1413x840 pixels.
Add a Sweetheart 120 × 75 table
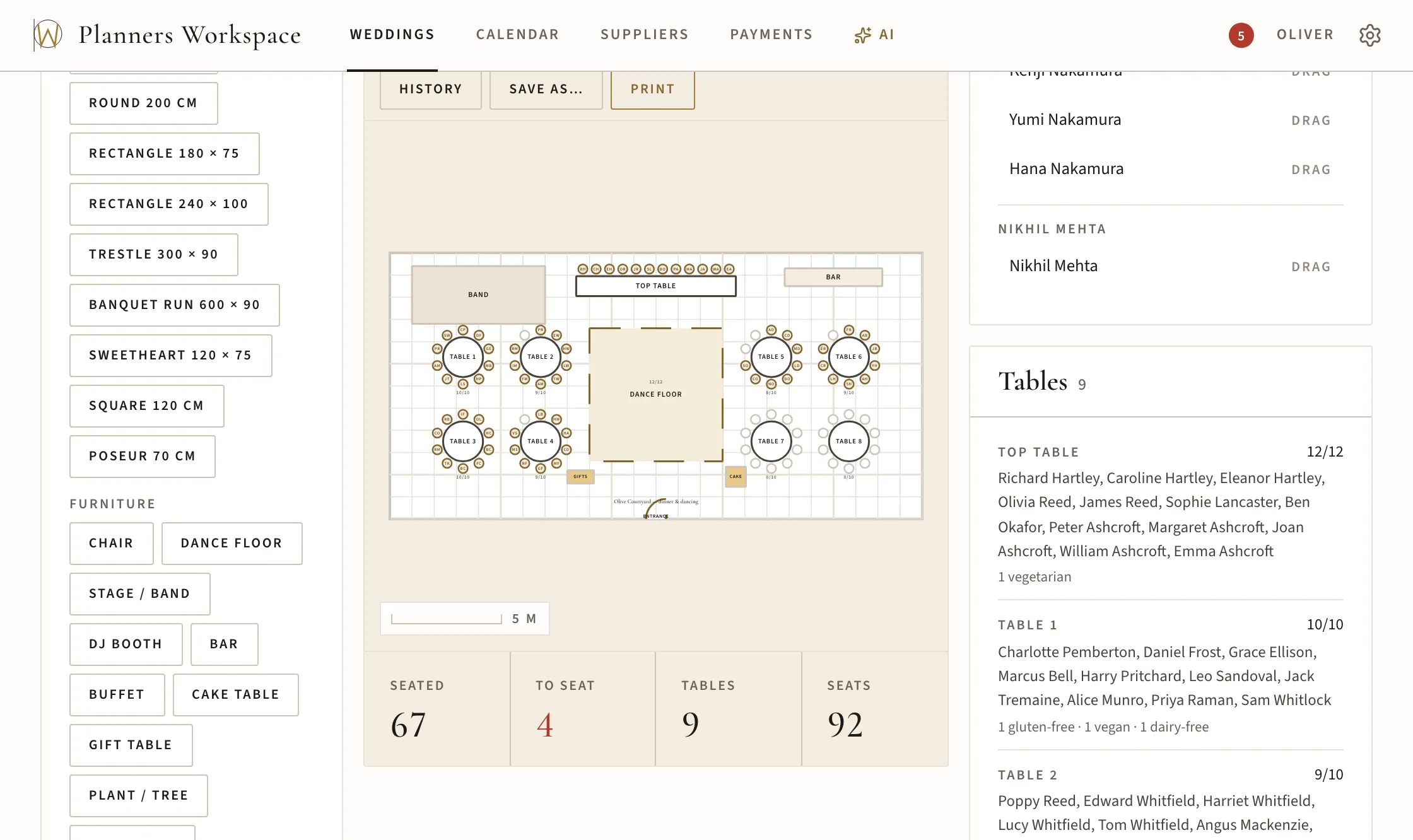[x=171, y=356]
